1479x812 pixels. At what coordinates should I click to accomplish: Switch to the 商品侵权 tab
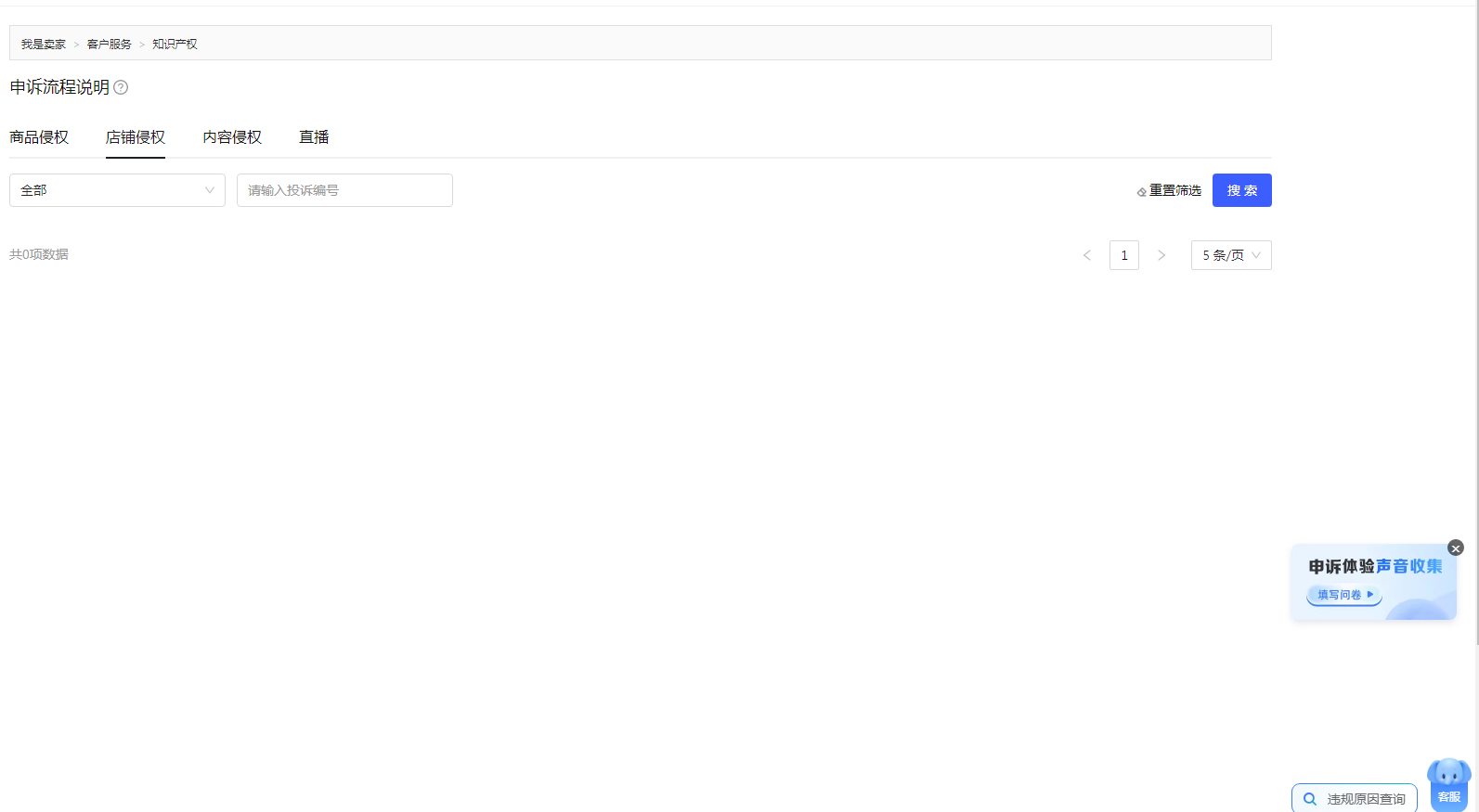39,137
